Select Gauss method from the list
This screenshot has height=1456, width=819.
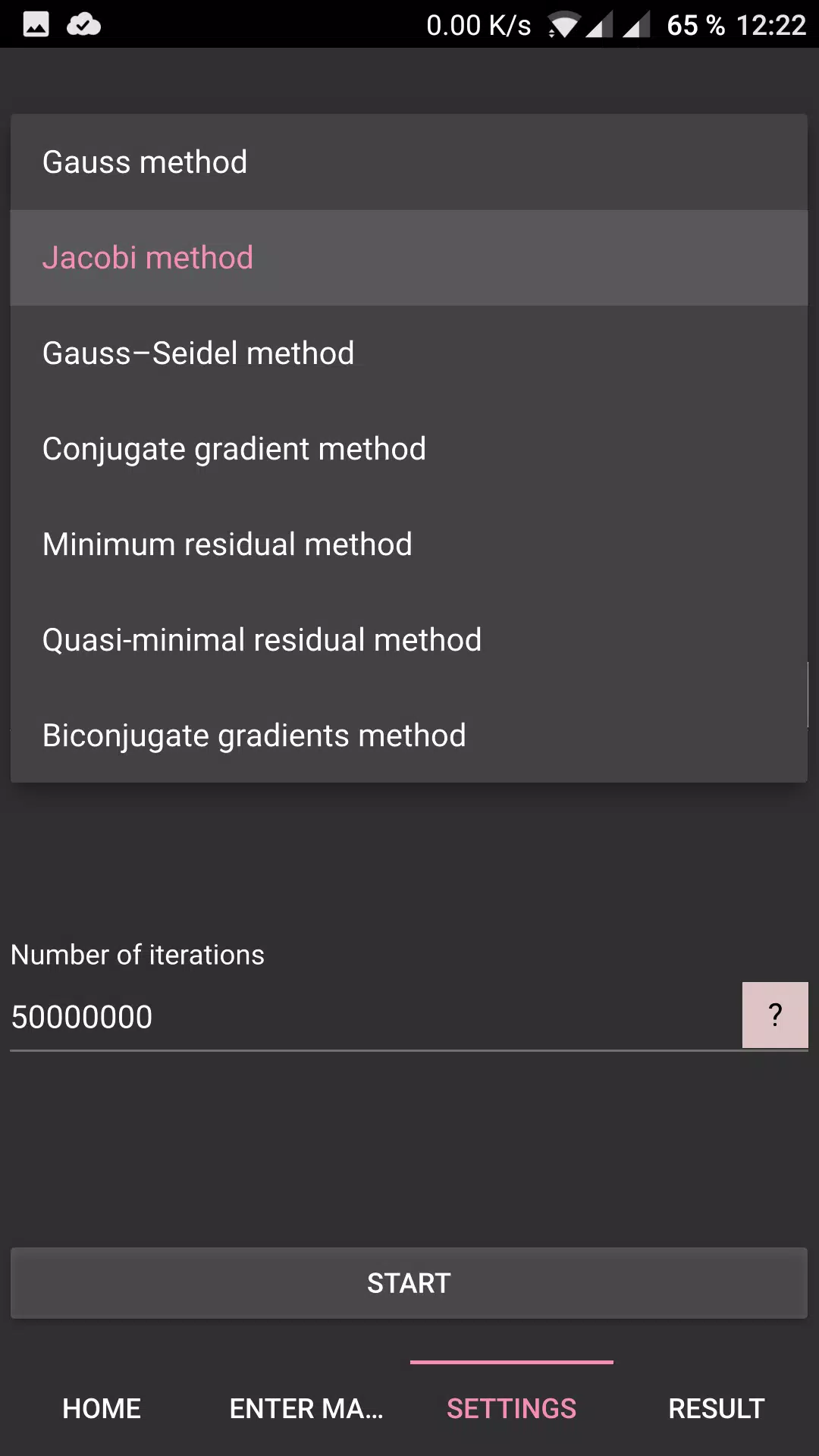(409, 162)
